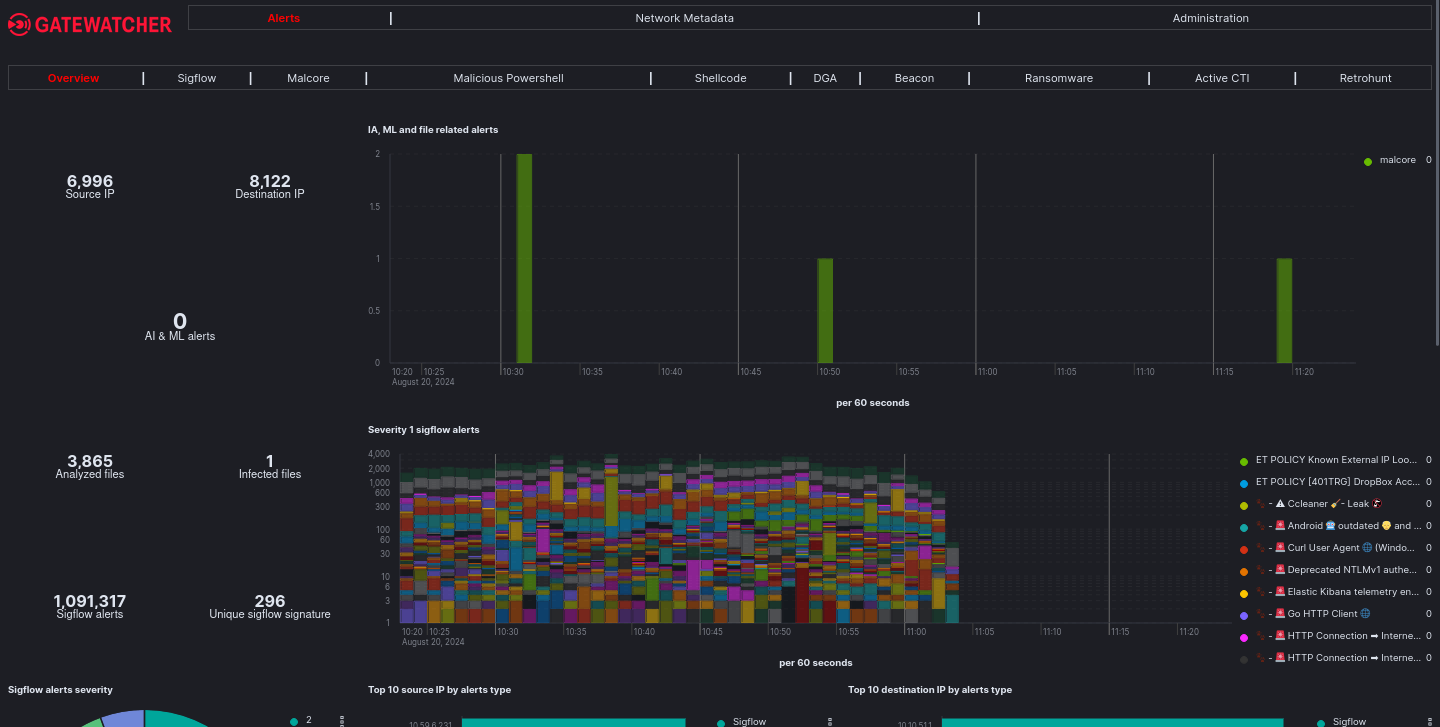The image size is (1440, 727).
Task: Toggle ET POLICY Known External IP legend entry
Action: coord(1335,460)
